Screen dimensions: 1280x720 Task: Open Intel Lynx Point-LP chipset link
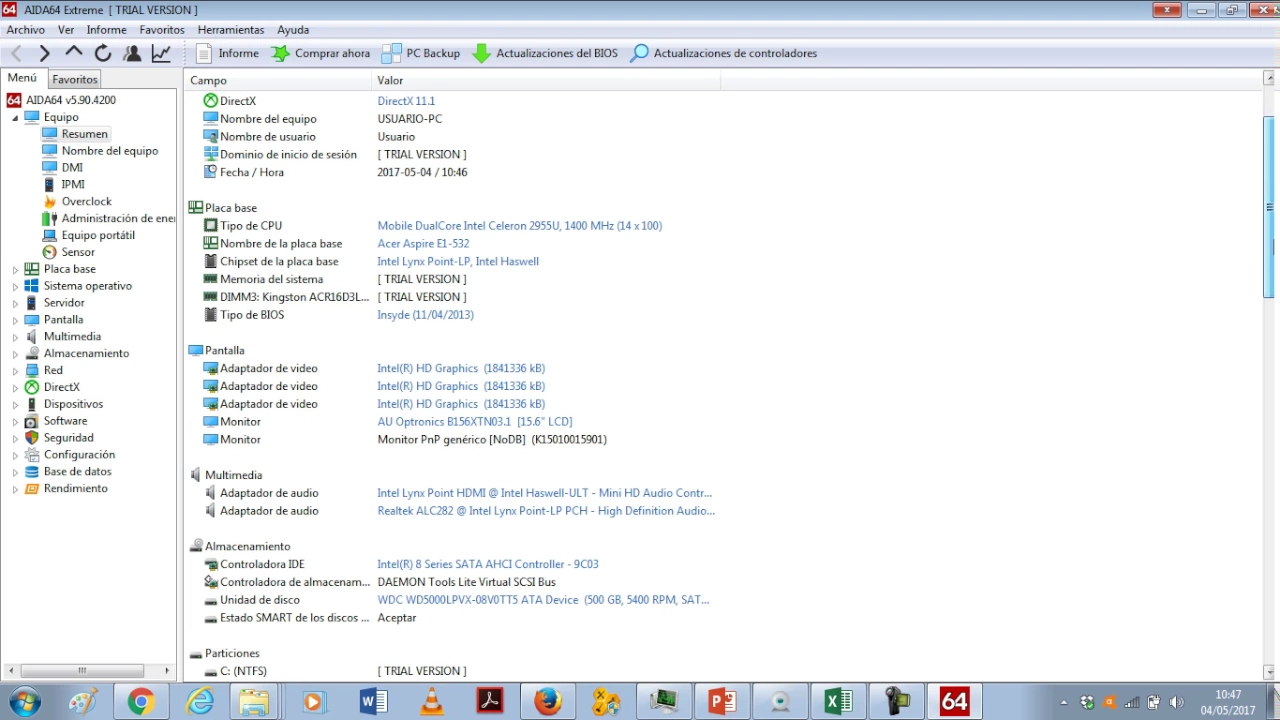click(458, 262)
